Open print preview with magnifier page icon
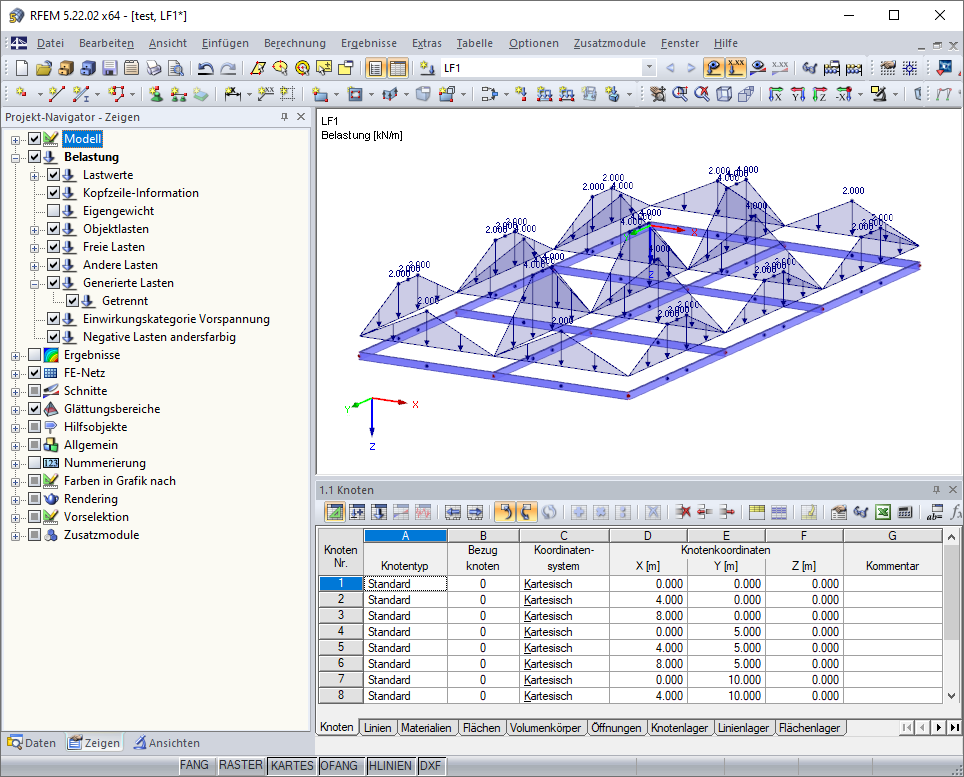Viewport: 964px width, 777px height. pyautogui.click(x=176, y=68)
